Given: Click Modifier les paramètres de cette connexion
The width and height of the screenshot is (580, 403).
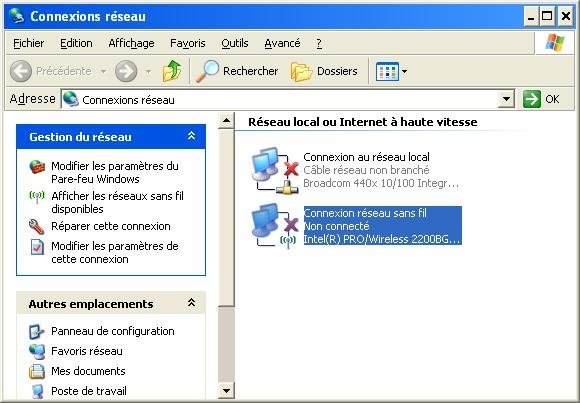Looking at the screenshot, I should [x=115, y=252].
